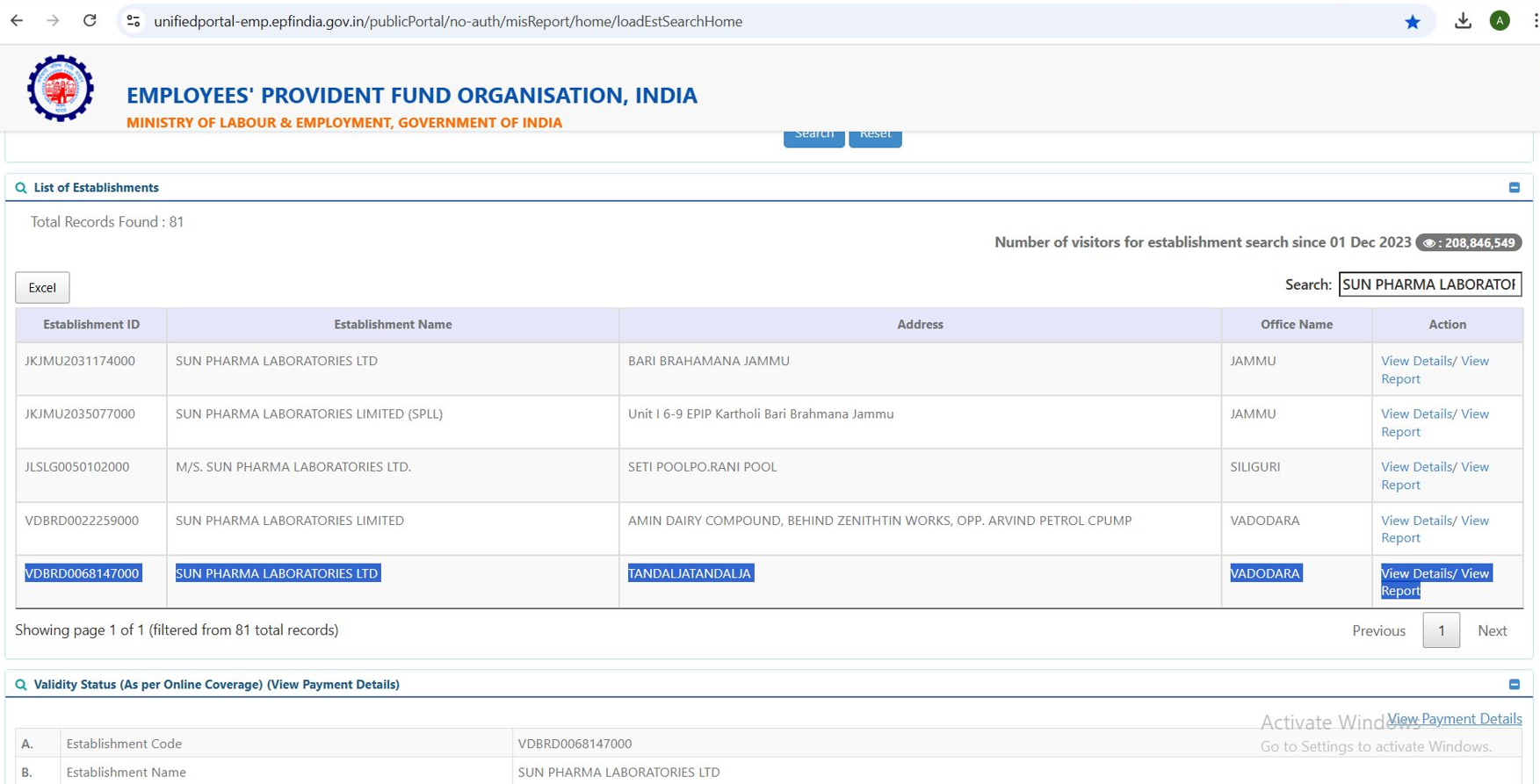Screen dimensions: 1540x784
Task: Click the Validity Status magnifier icon
Action: 21,685
